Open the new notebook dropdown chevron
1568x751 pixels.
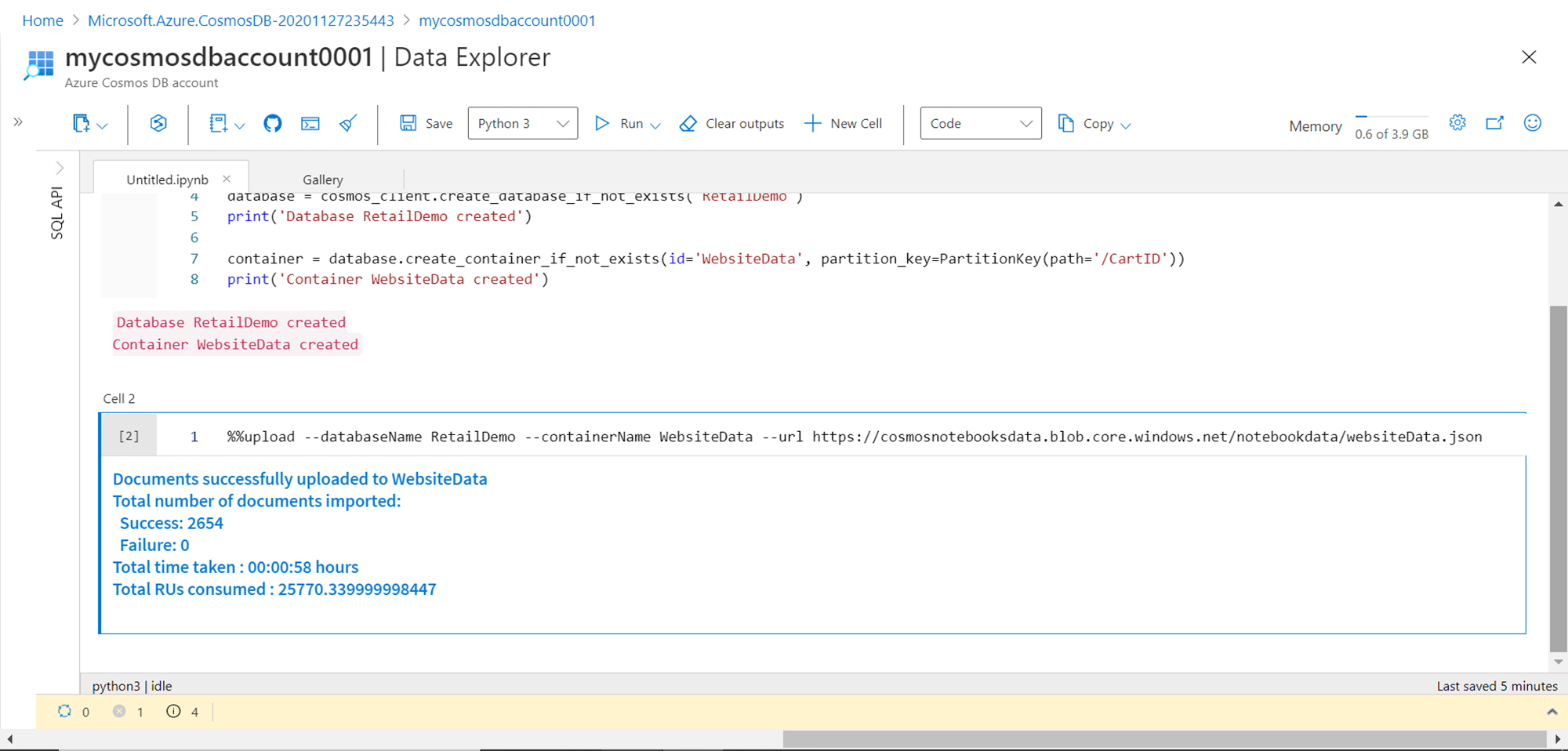click(x=103, y=125)
